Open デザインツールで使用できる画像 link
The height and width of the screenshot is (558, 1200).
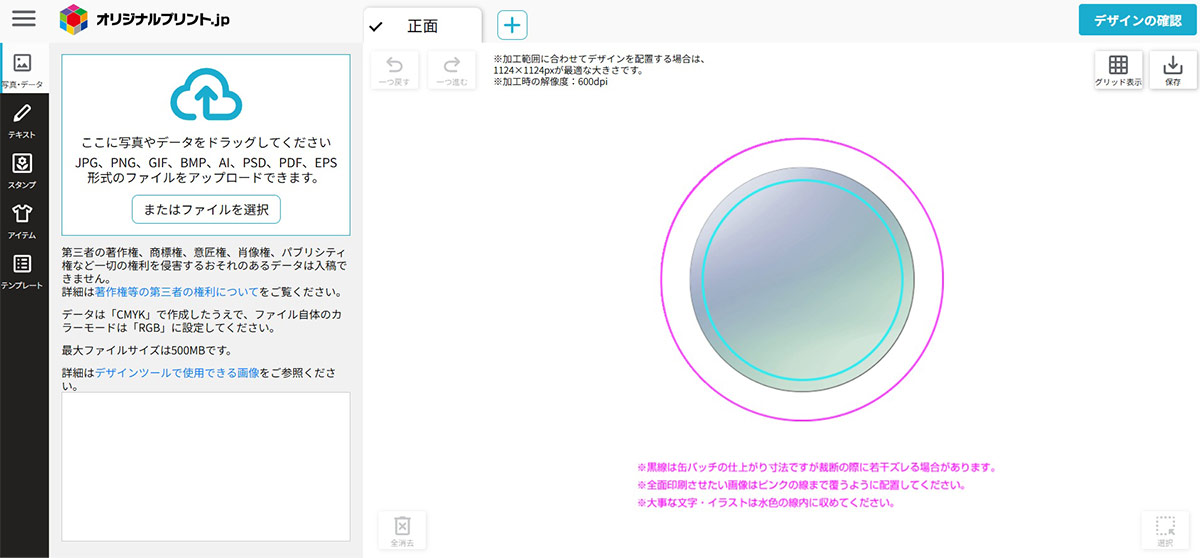tap(177, 372)
